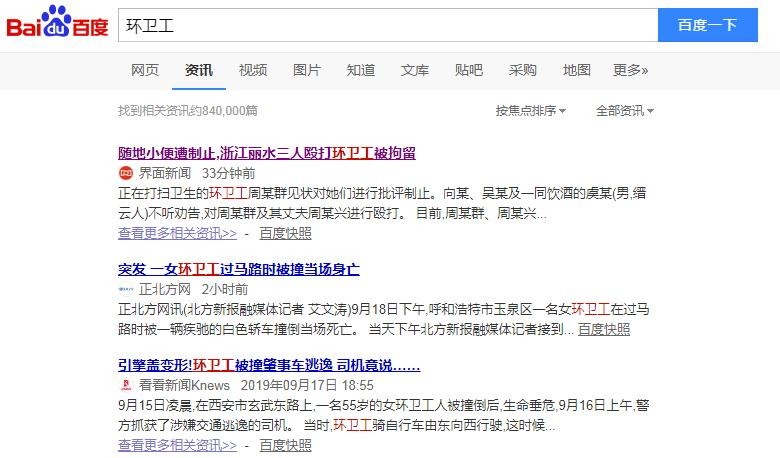Click the 2小时前 timestamp
The height and width of the screenshot is (458, 780).
coord(225,289)
